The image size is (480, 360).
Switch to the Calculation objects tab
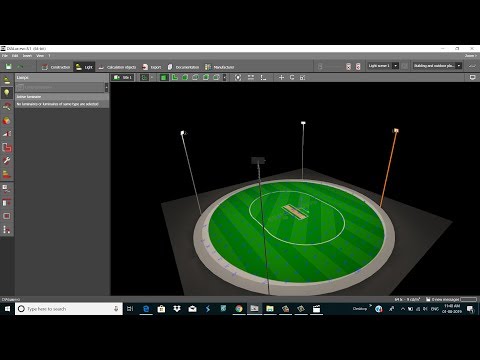pos(117,67)
